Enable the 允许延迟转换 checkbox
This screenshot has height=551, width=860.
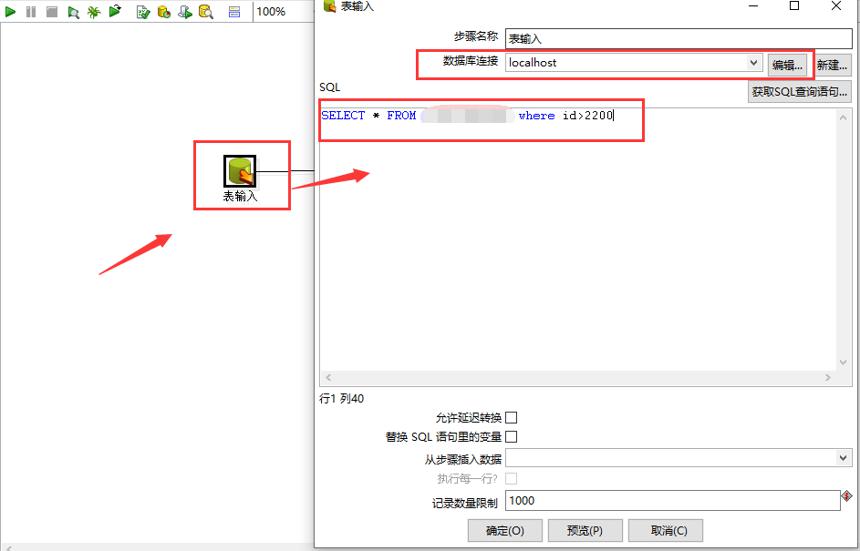511,418
